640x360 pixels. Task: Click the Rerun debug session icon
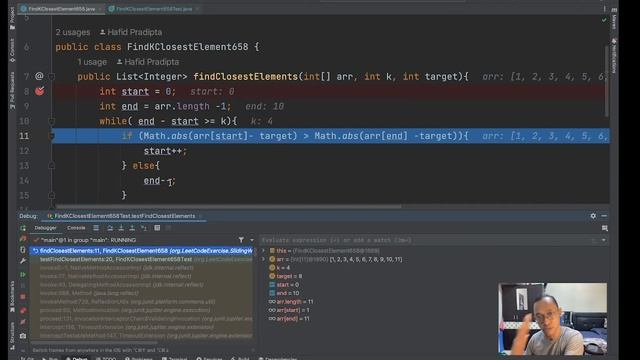(x=23, y=228)
